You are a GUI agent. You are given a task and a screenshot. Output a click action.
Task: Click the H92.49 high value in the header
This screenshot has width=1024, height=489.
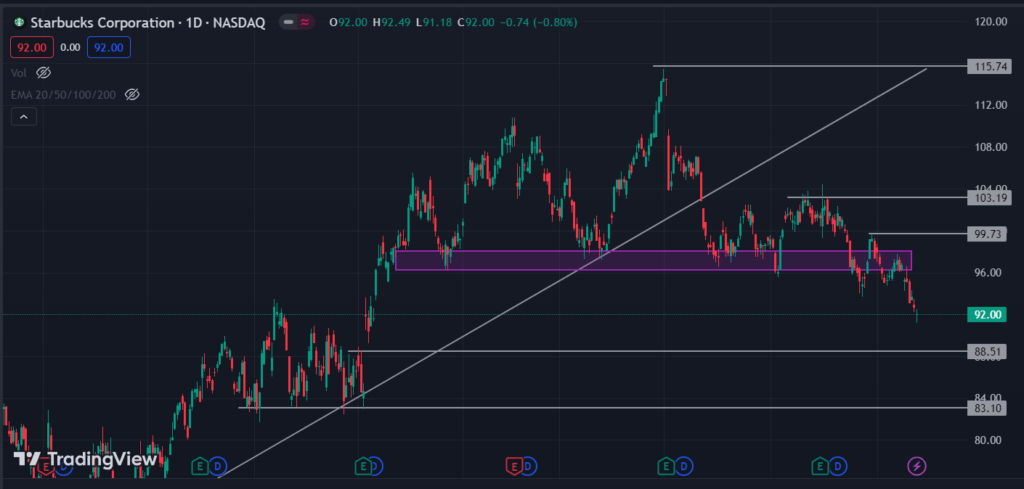click(x=391, y=22)
